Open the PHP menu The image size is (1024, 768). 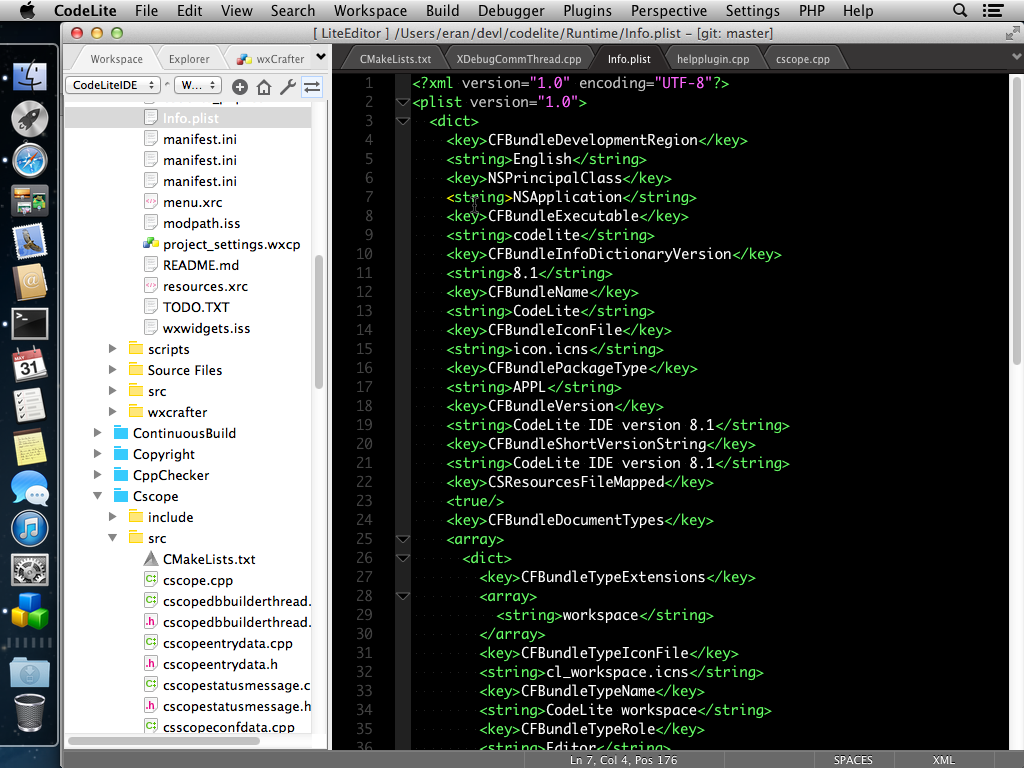[x=812, y=10]
